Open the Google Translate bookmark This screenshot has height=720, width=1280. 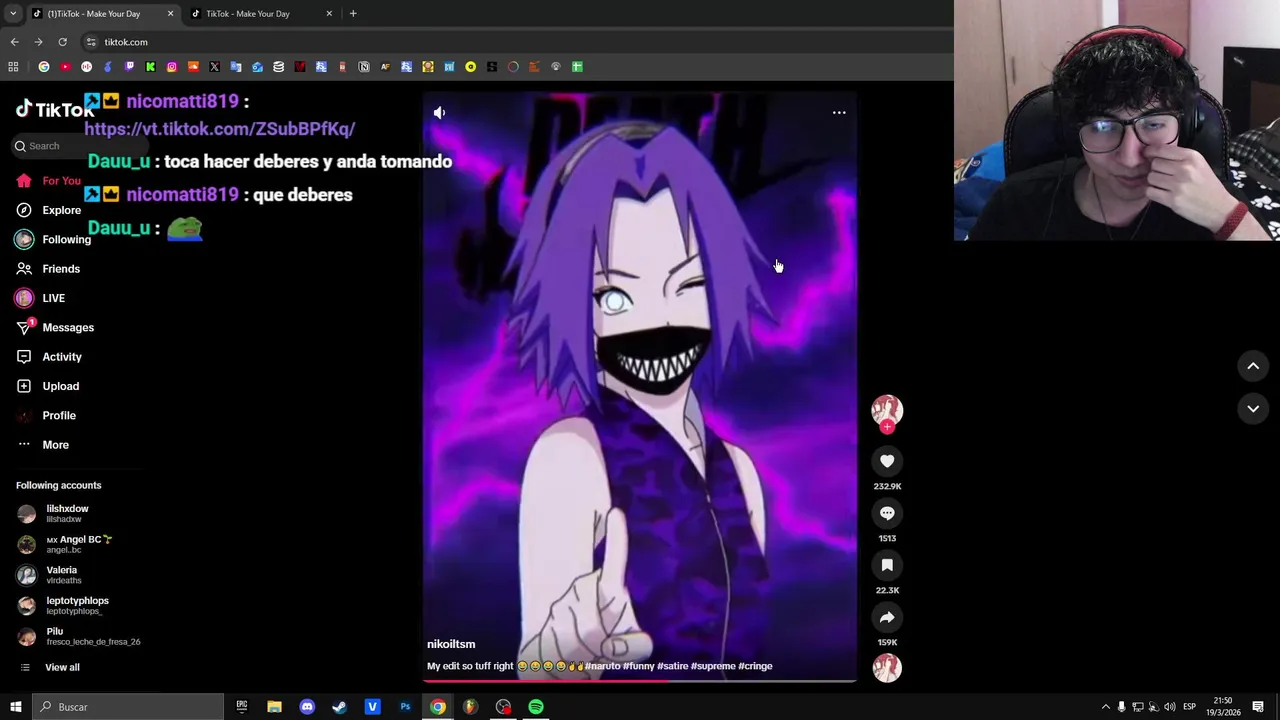[236, 67]
